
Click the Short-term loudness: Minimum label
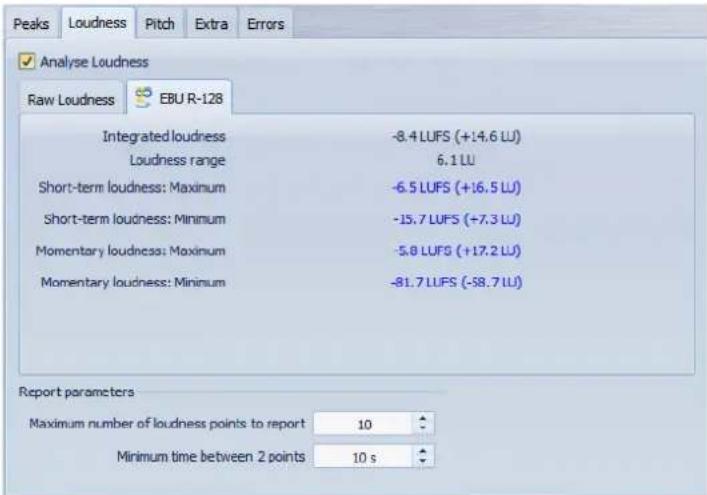(x=134, y=219)
